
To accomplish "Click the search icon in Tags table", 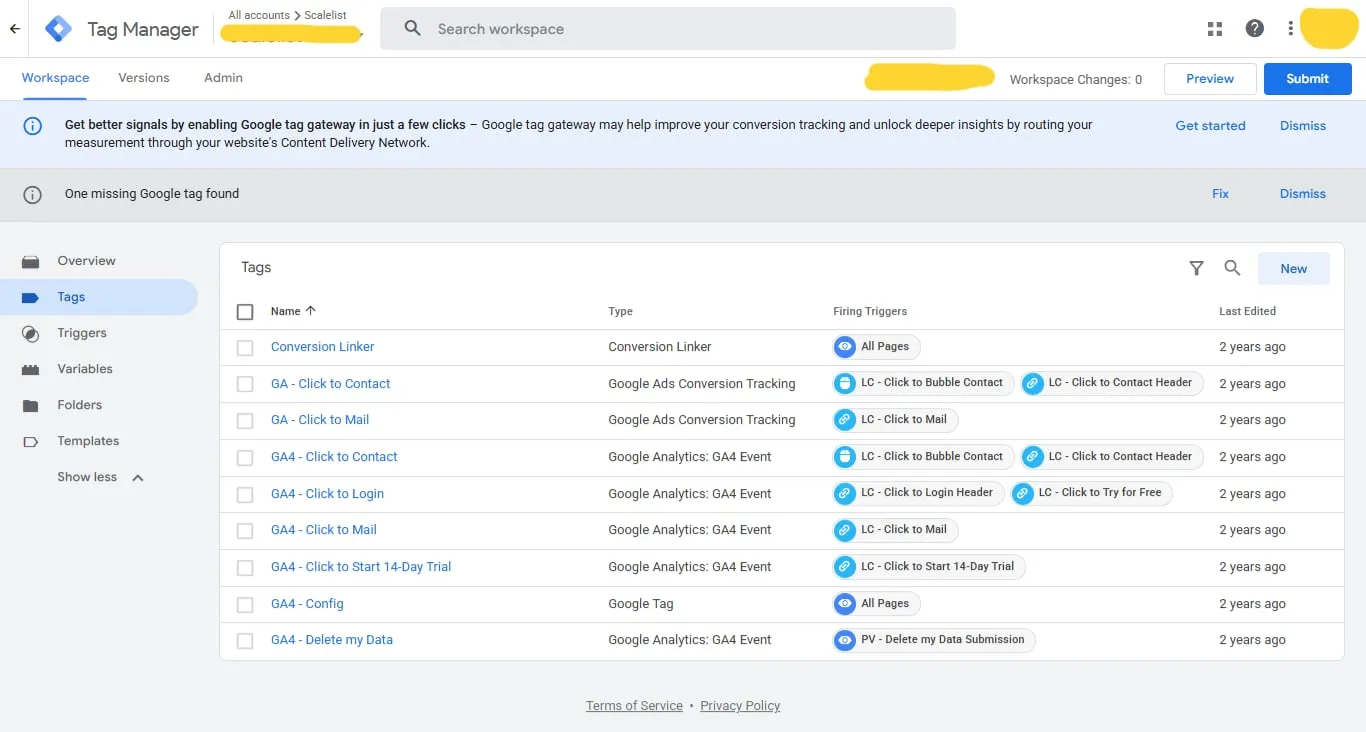I will (x=1232, y=268).
